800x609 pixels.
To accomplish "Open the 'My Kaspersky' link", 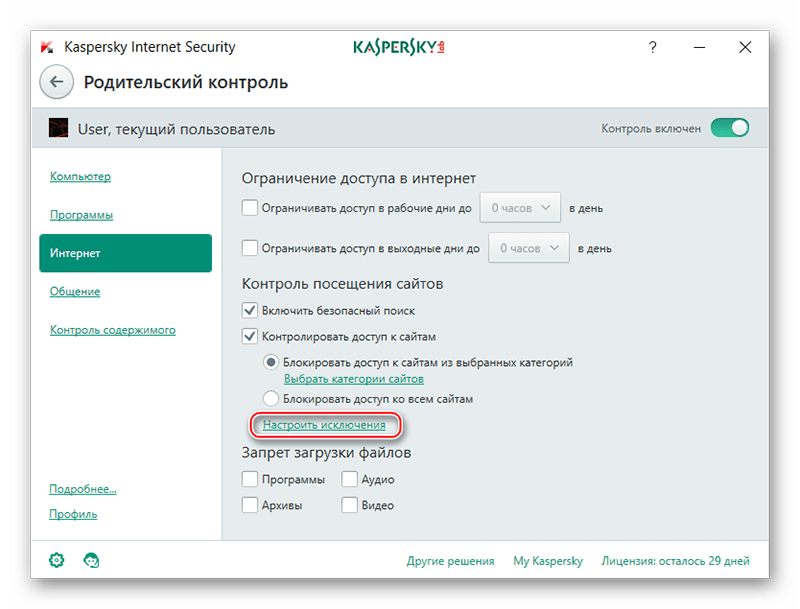I will [548, 561].
